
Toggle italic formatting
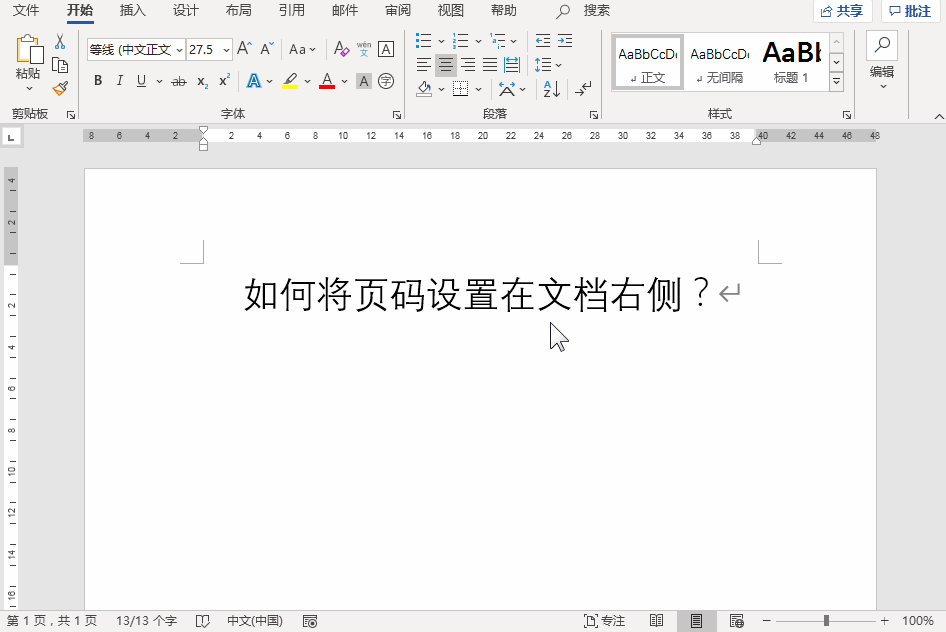pos(119,81)
